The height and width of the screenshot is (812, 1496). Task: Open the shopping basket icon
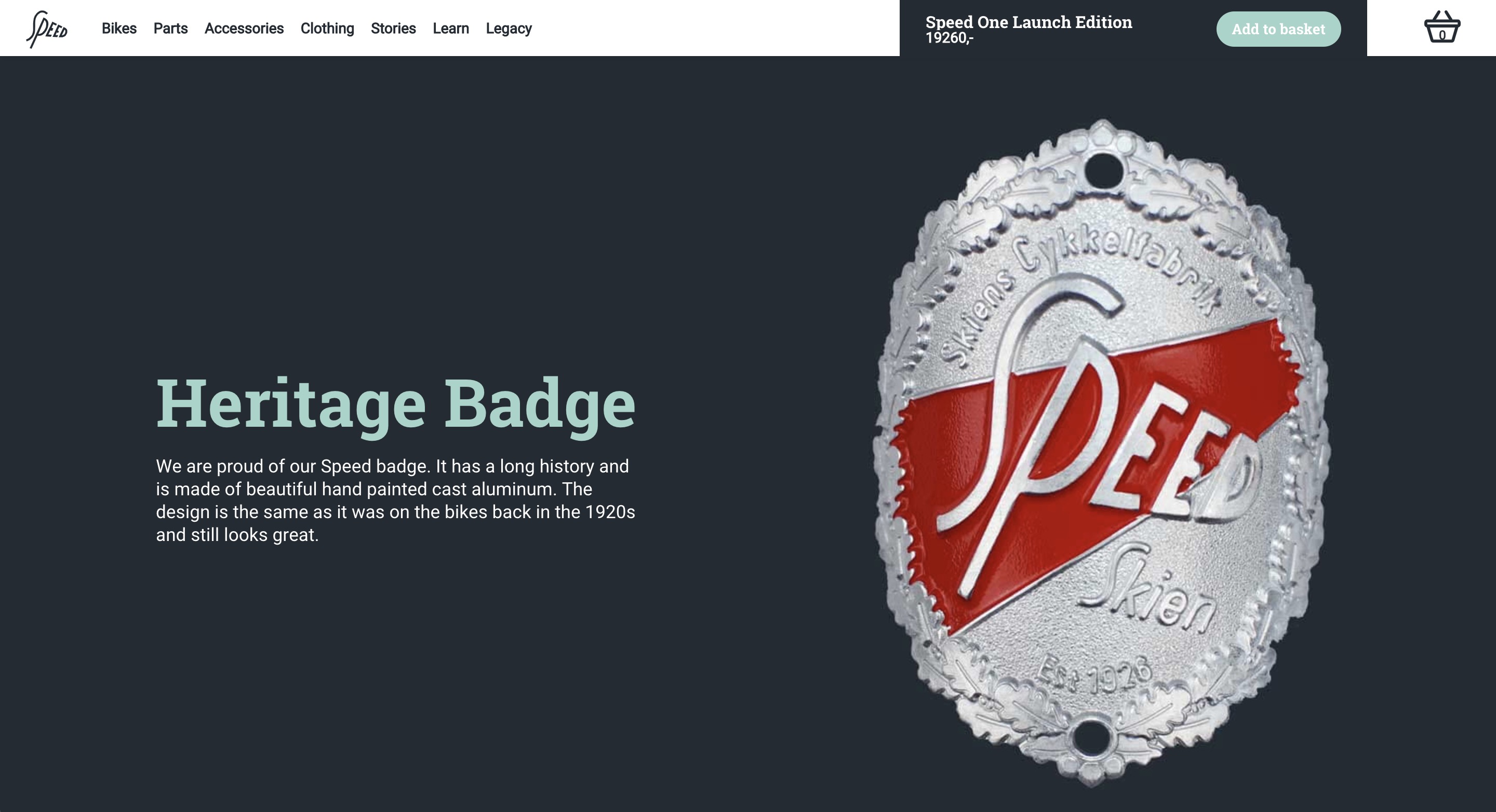[1442, 28]
